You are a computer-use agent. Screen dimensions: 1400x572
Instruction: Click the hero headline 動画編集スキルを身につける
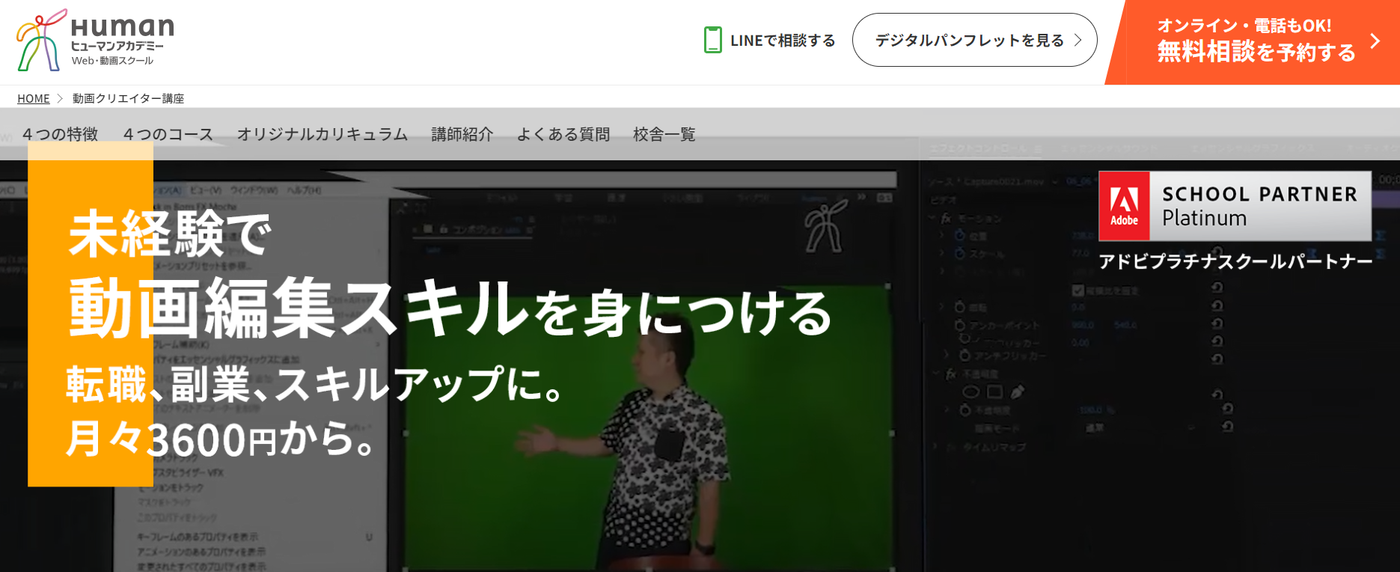pos(450,306)
